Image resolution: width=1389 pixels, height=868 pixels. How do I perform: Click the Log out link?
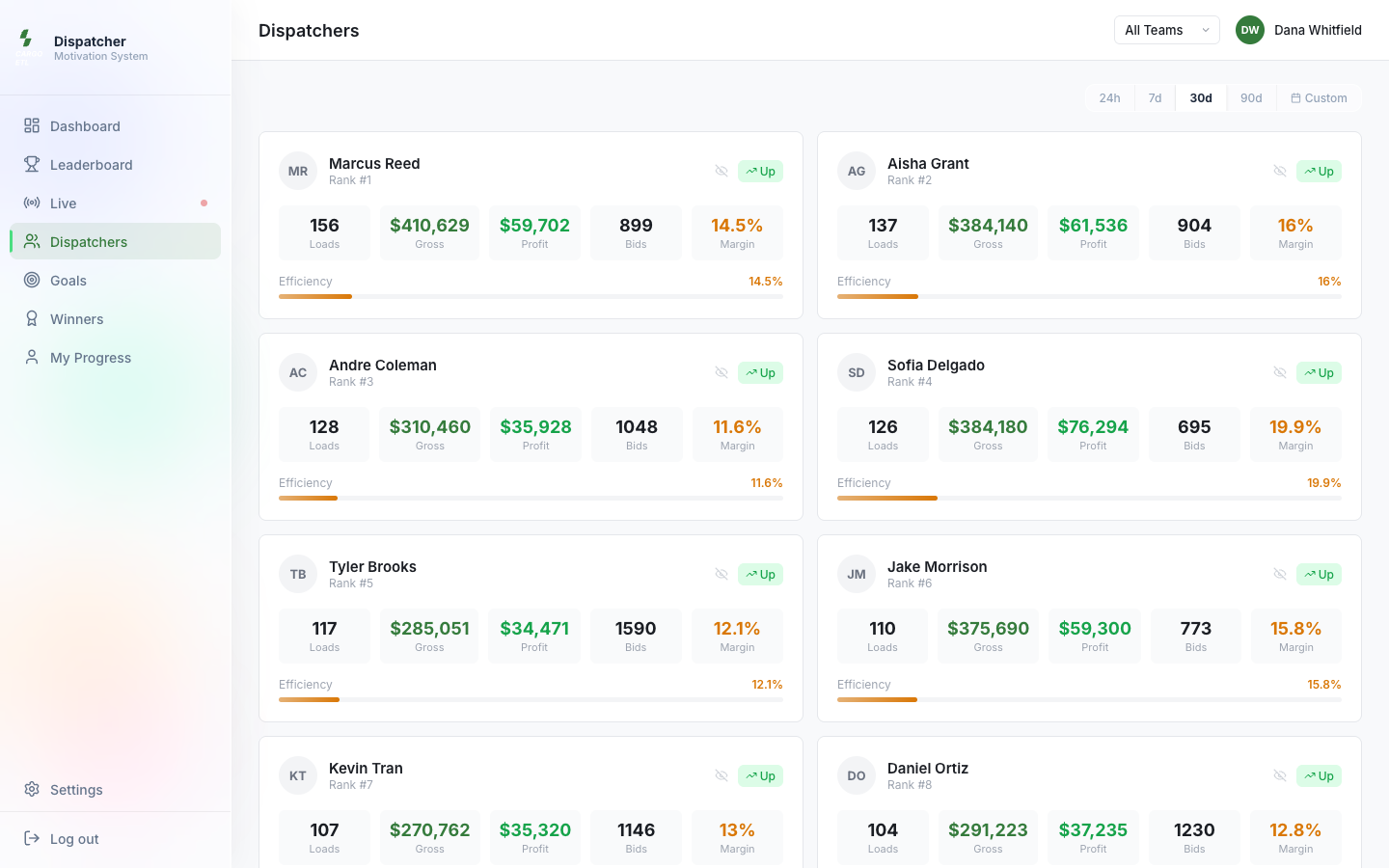click(x=115, y=838)
